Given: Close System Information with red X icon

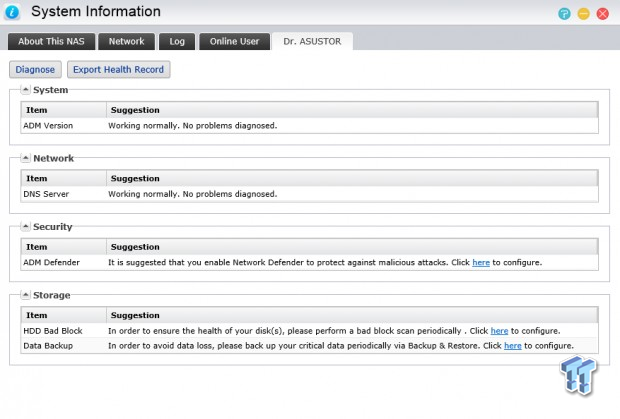Looking at the screenshot, I should coord(603,14).
